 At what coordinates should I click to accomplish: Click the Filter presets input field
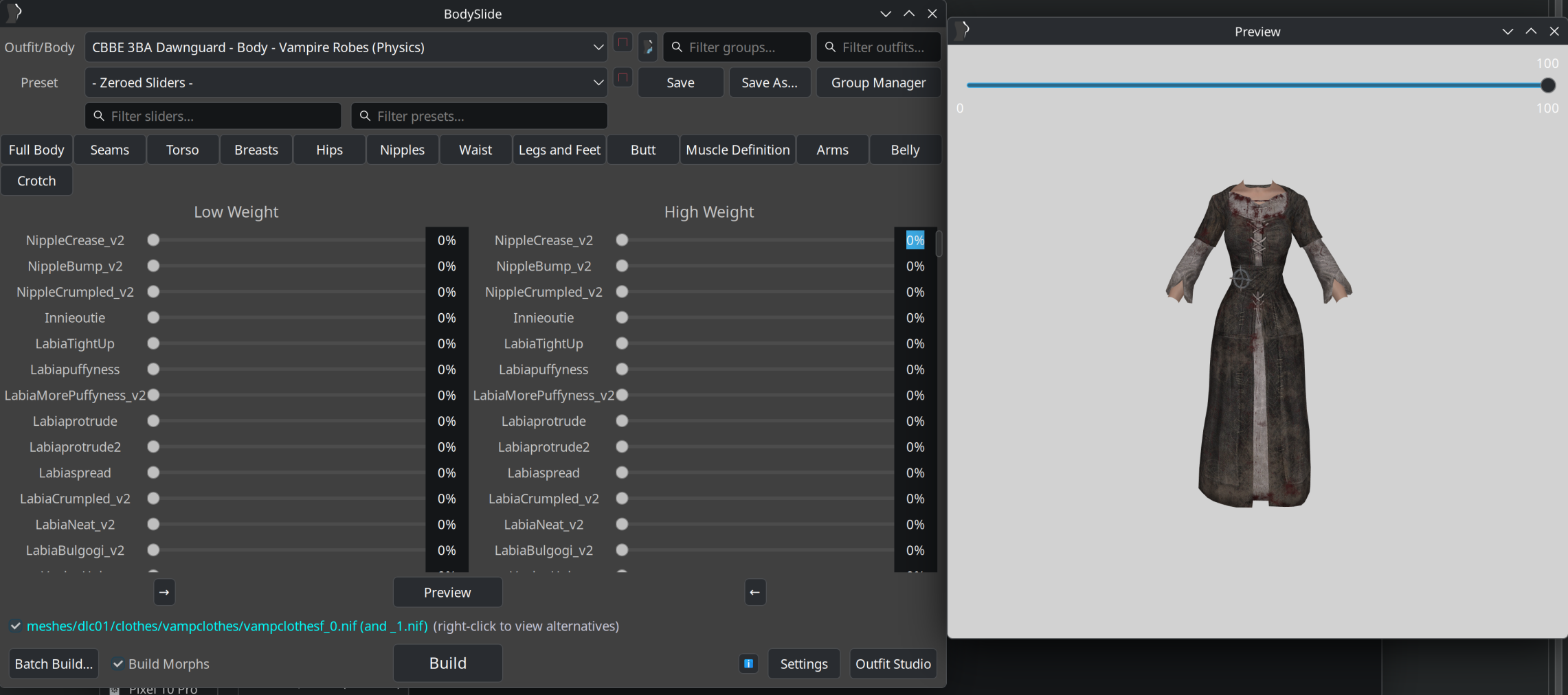488,116
